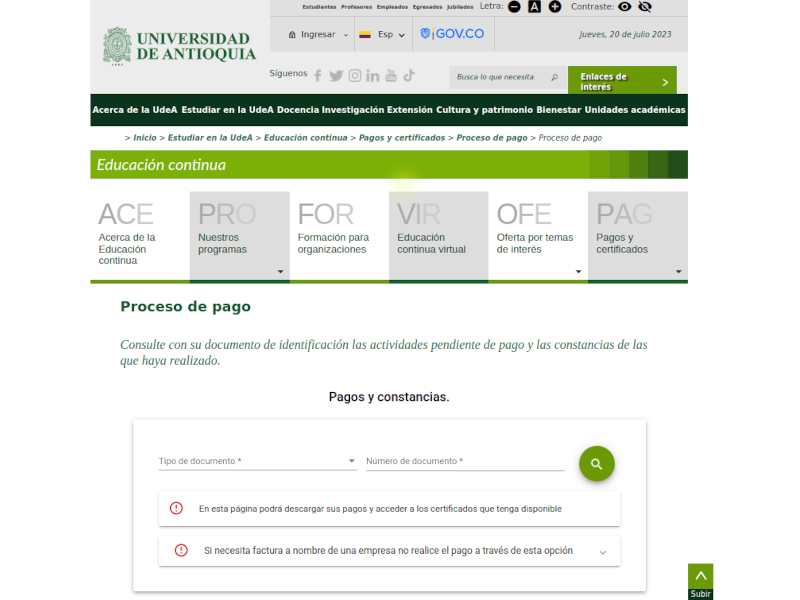The height and width of the screenshot is (600, 800).
Task: Enable high contrast with the eye icon
Action: 624,7
